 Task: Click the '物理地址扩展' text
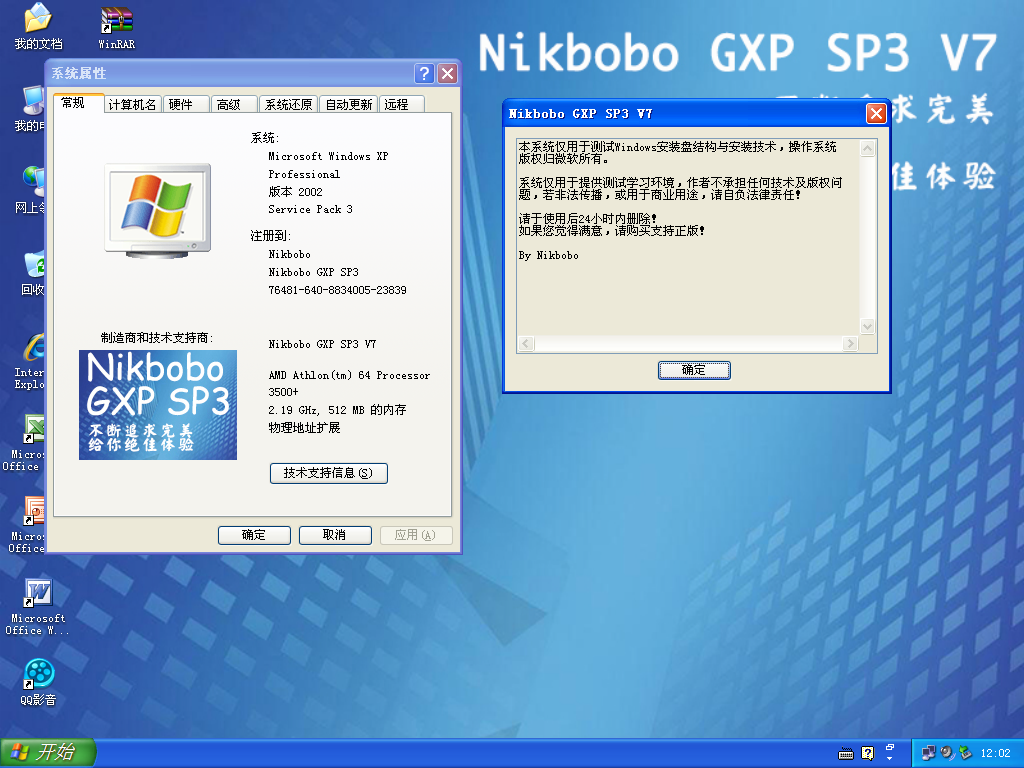(304, 428)
